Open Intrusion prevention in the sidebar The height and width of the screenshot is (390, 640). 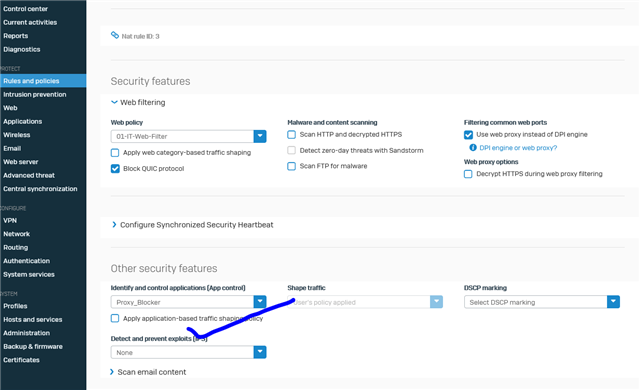pyautogui.click(x=35, y=94)
